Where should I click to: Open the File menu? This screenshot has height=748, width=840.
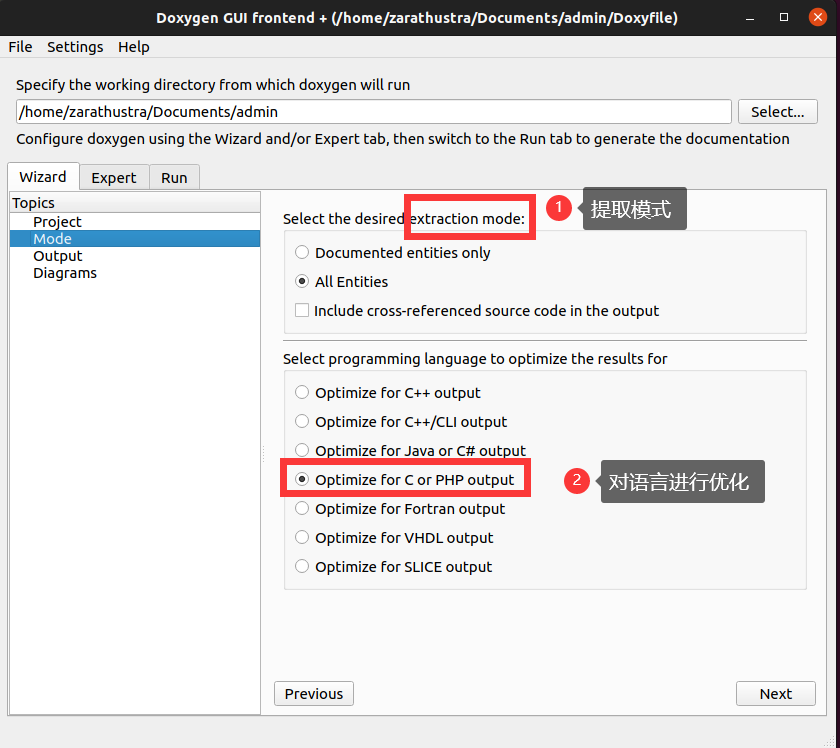click(20, 47)
